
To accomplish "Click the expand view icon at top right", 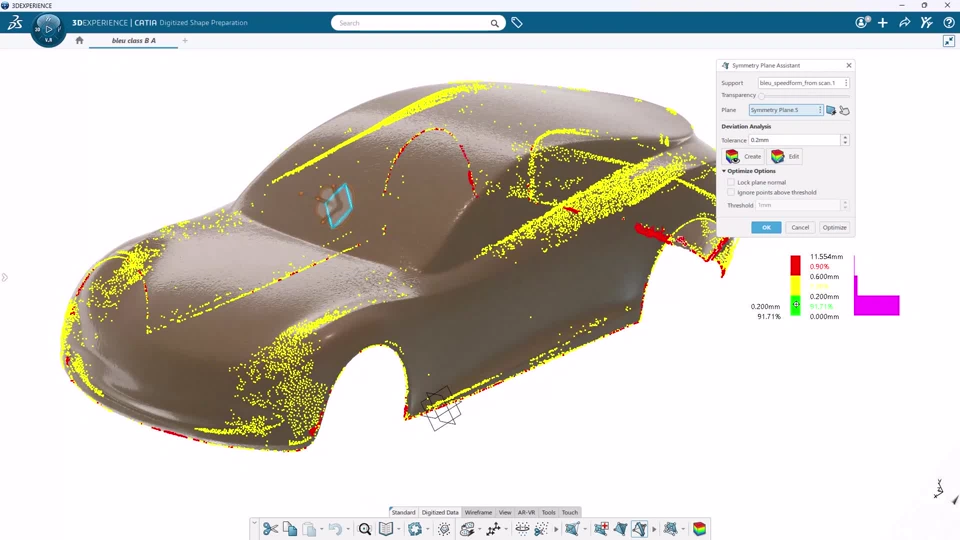I will point(949,41).
